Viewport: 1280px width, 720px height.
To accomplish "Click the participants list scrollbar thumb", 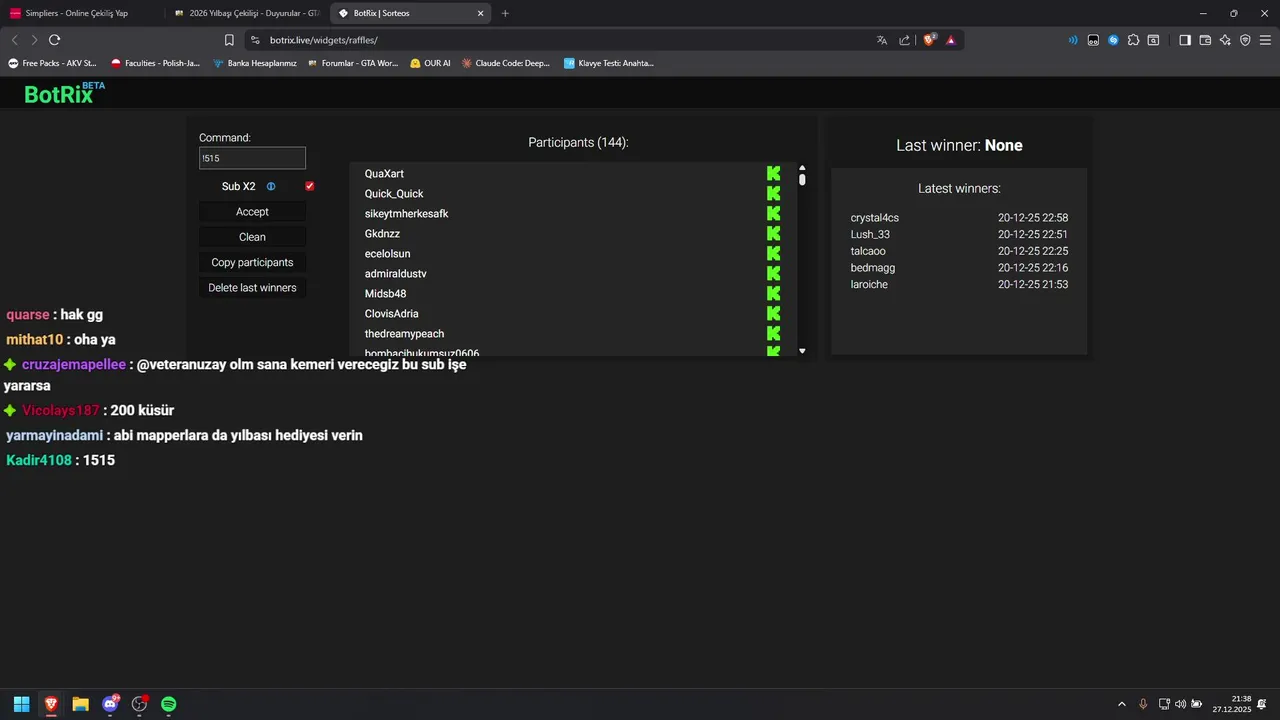I will coord(802,180).
